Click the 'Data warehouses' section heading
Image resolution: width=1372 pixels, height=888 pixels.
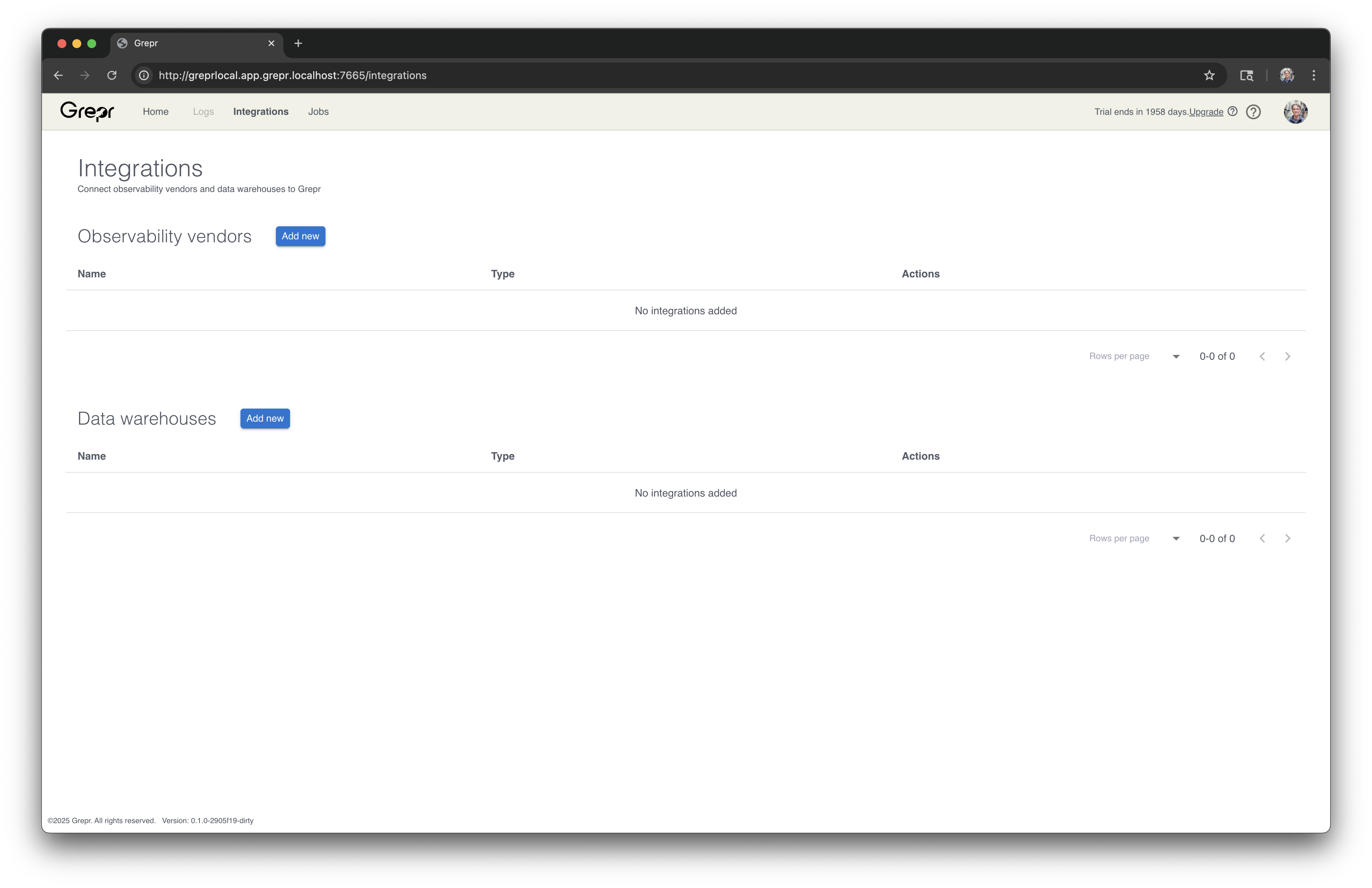[x=147, y=418]
